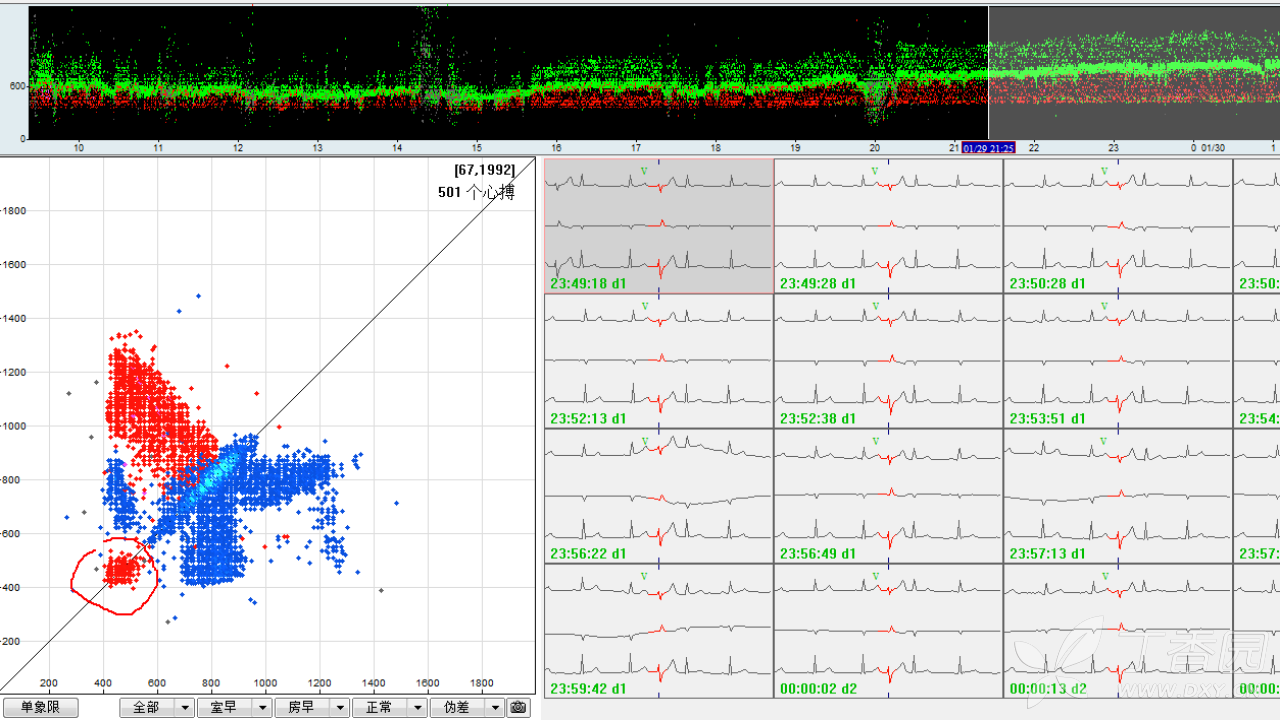The image size is (1280, 720).
Task: Select the ECG strip at 00:00:02 d2
Action: [889, 631]
